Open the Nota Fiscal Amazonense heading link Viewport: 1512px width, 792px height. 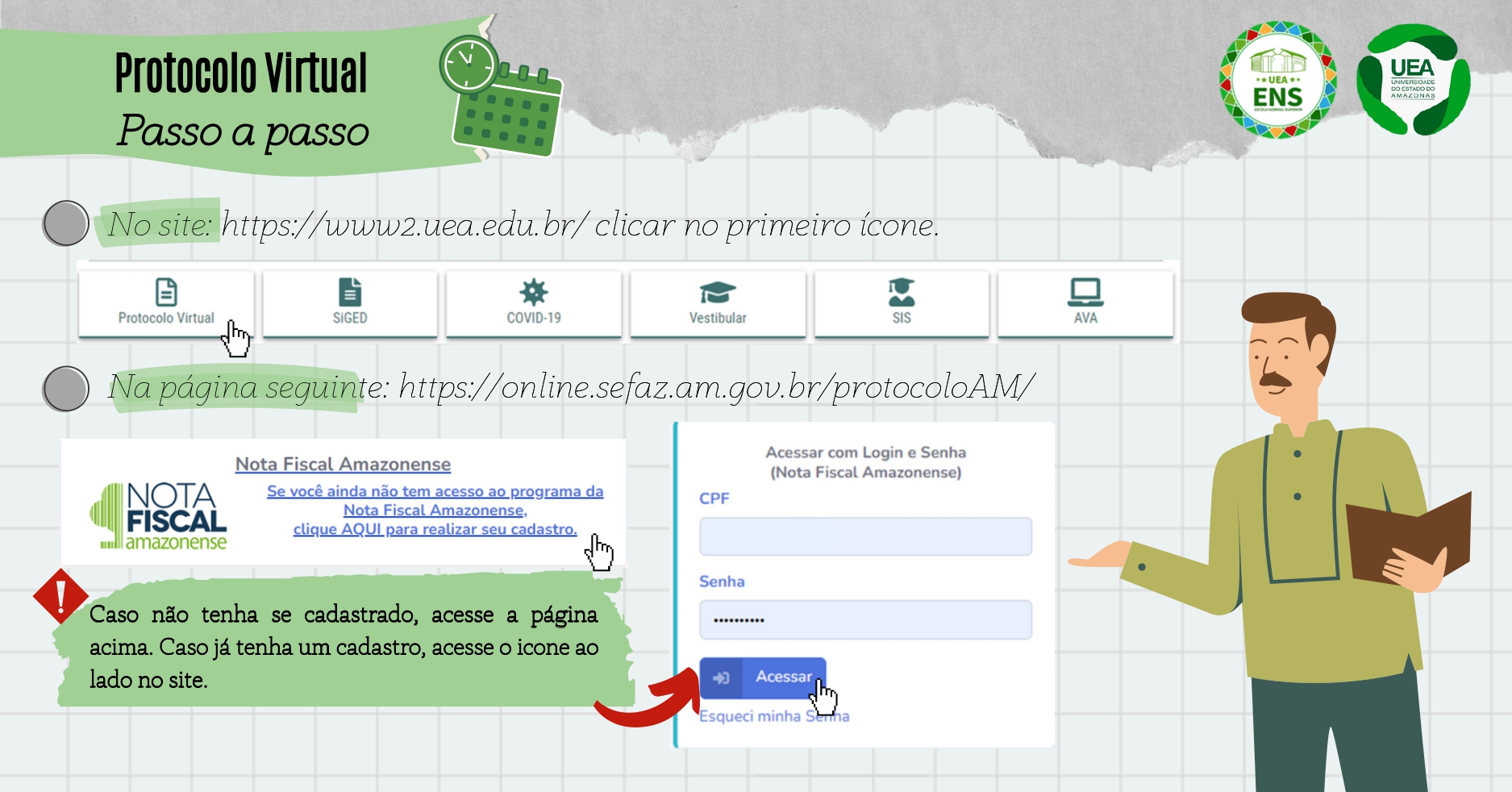(x=343, y=465)
